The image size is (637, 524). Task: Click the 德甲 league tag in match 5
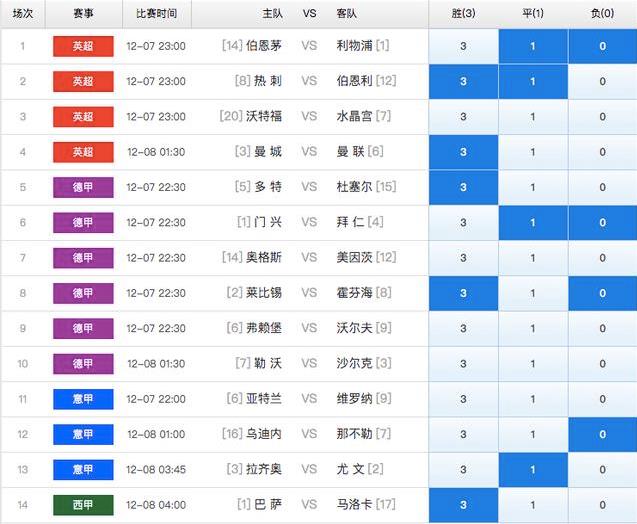[83, 188]
